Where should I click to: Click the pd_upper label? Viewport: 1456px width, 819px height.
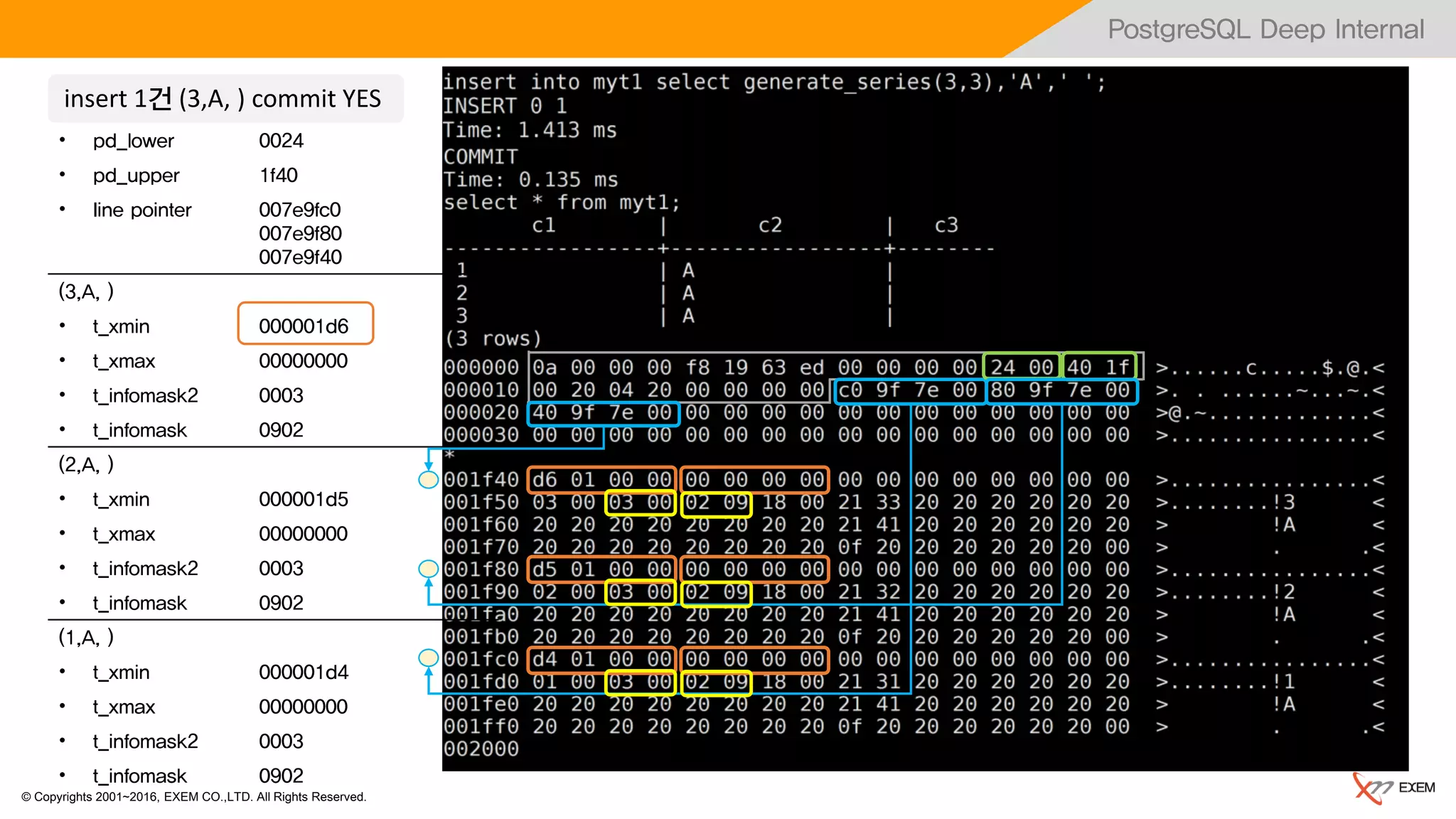(x=136, y=176)
